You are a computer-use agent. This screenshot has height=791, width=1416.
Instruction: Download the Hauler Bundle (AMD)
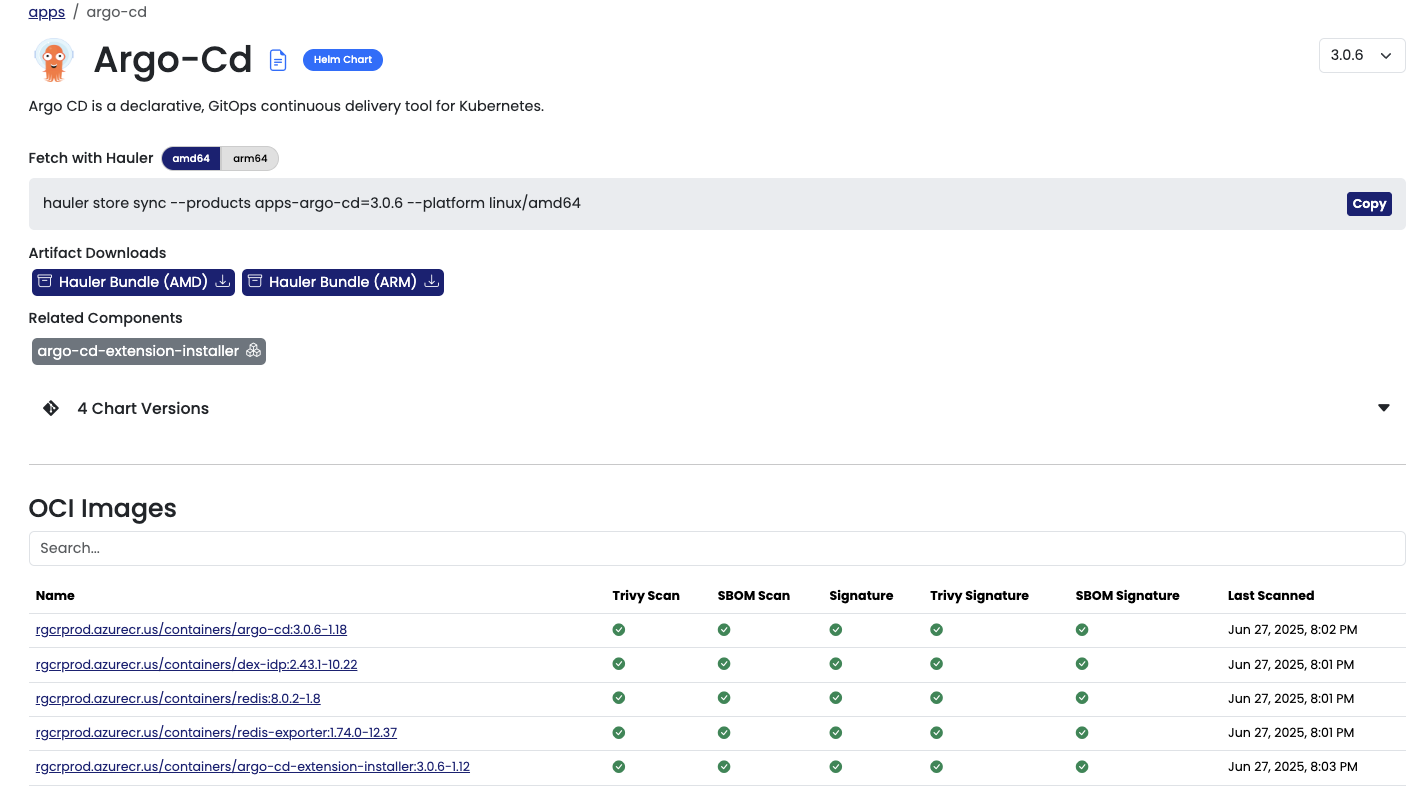(133, 282)
